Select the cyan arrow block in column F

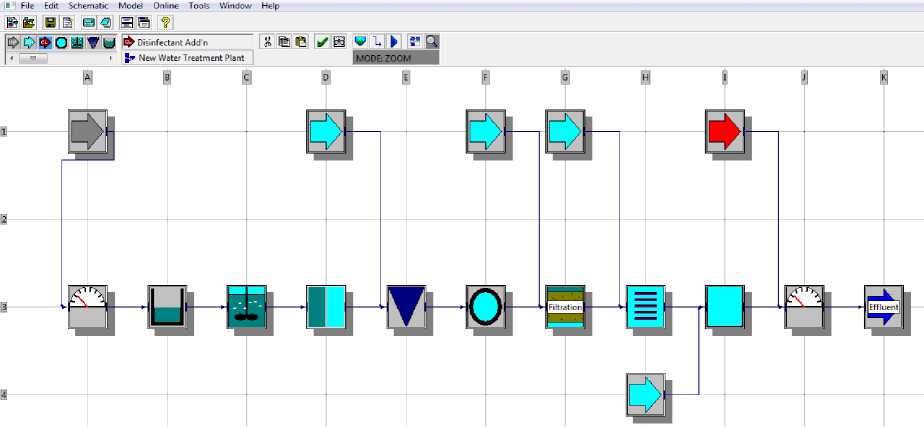point(486,131)
